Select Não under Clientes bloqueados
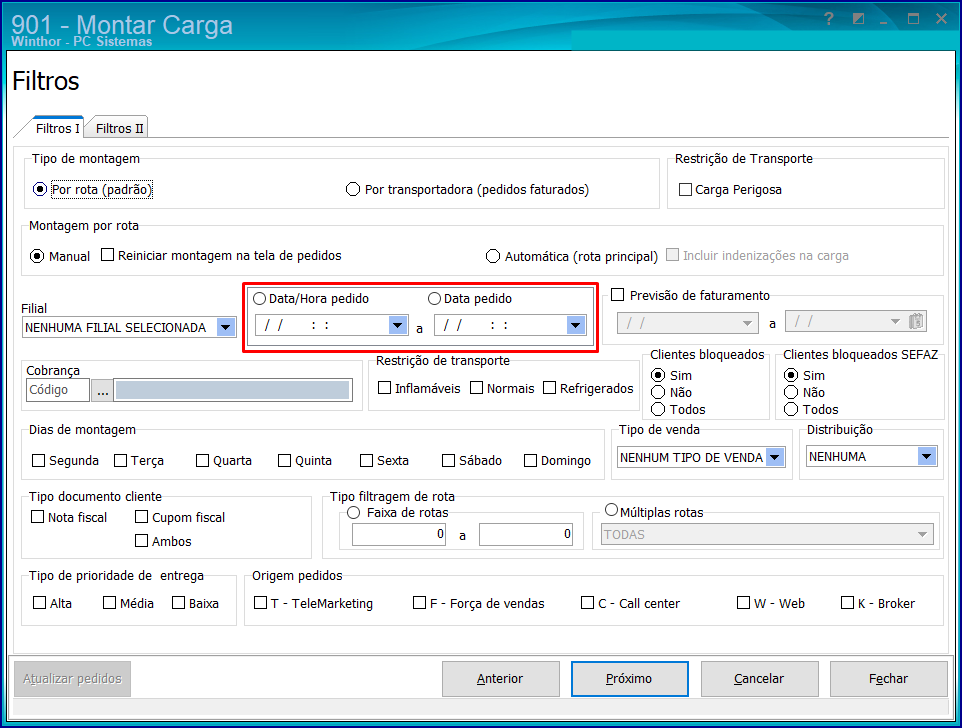The image size is (962, 728). [x=658, y=392]
